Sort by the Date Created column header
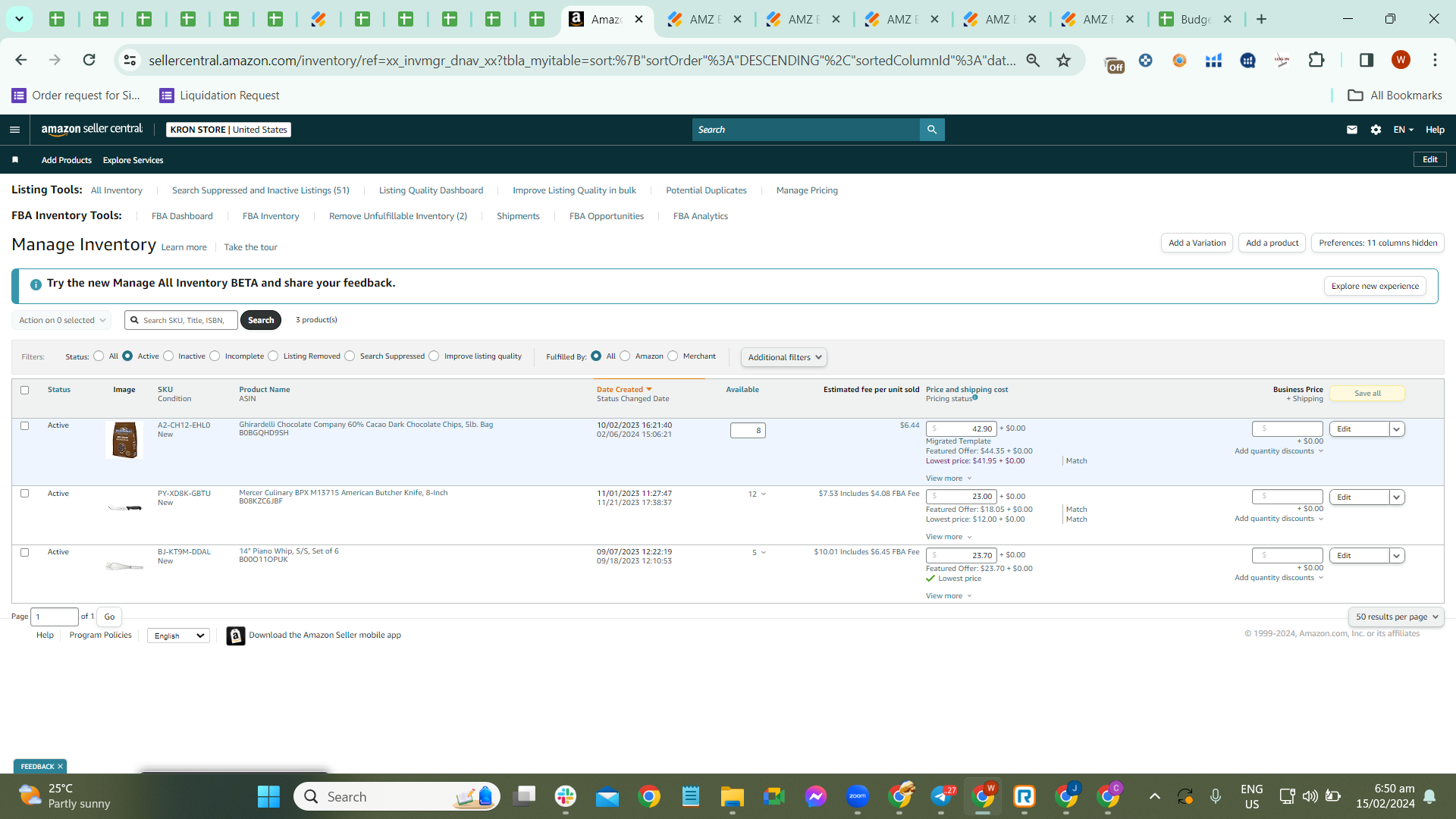The height and width of the screenshot is (819, 1456). [624, 390]
